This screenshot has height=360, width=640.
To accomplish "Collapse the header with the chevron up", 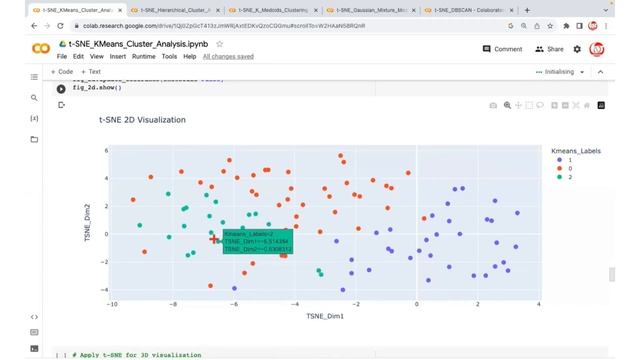I will tap(600, 72).
